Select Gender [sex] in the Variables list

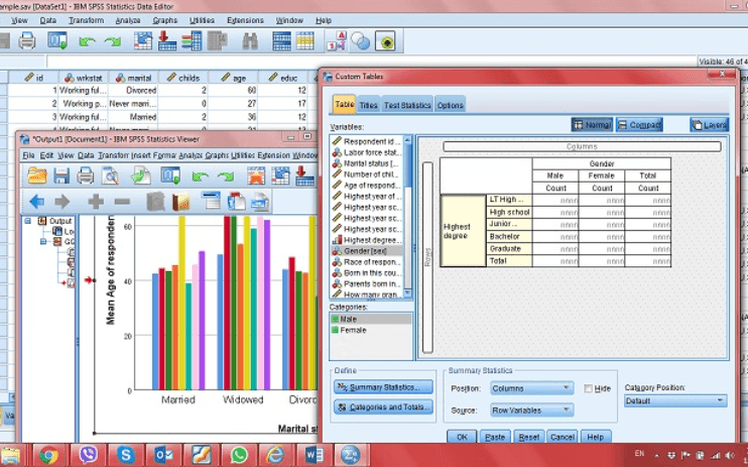click(x=366, y=251)
